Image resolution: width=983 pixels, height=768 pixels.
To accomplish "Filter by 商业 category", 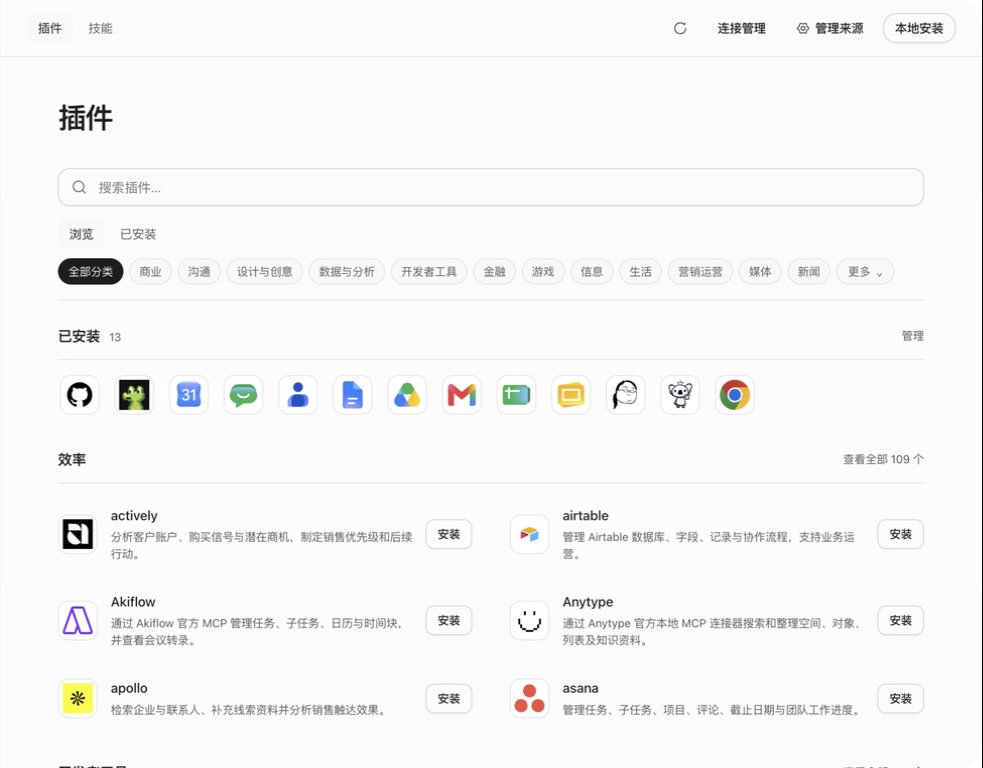I will [x=150, y=271].
